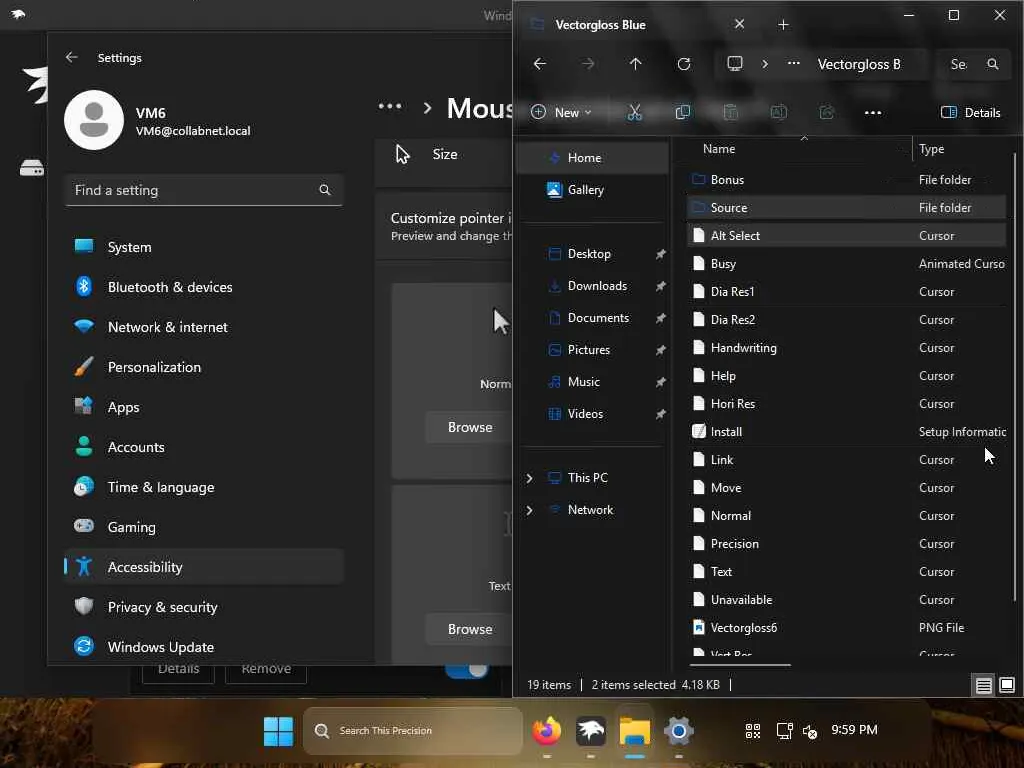The image size is (1024, 768).
Task: Switch to large thumbnails view layout
Action: pos(1007,685)
